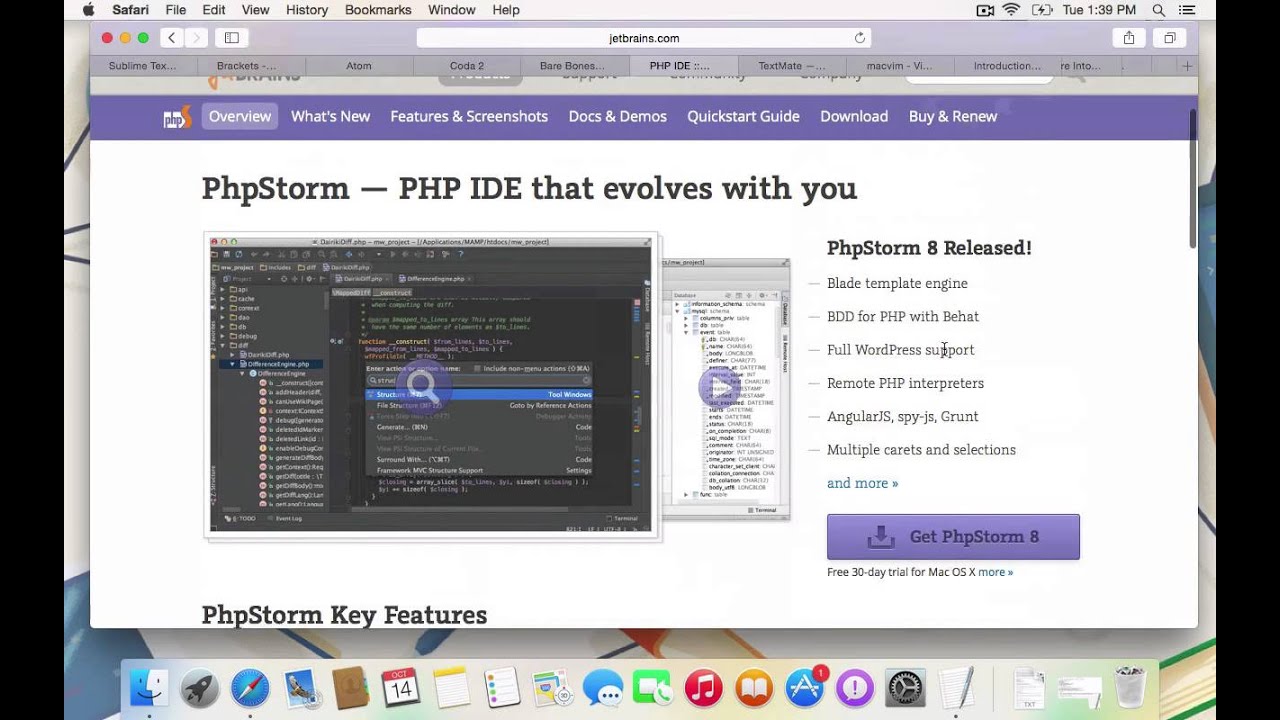Go to Features & Screenshots

pyautogui.click(x=469, y=117)
